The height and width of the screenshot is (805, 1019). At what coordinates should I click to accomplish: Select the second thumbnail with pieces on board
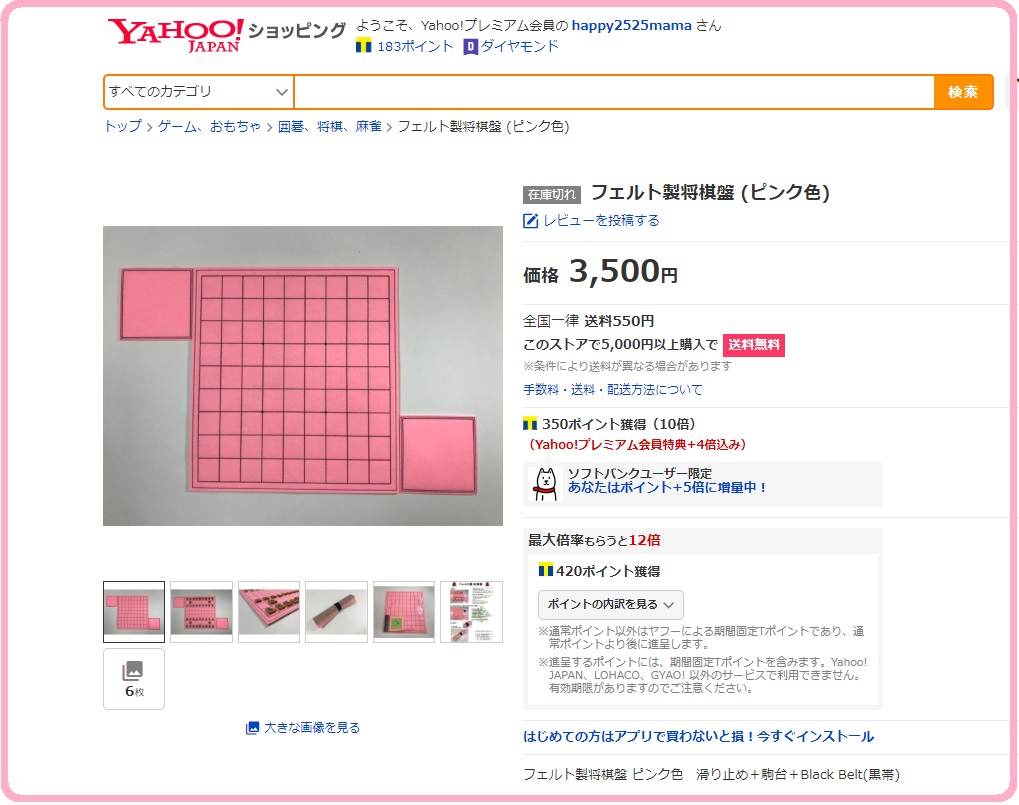coord(201,612)
